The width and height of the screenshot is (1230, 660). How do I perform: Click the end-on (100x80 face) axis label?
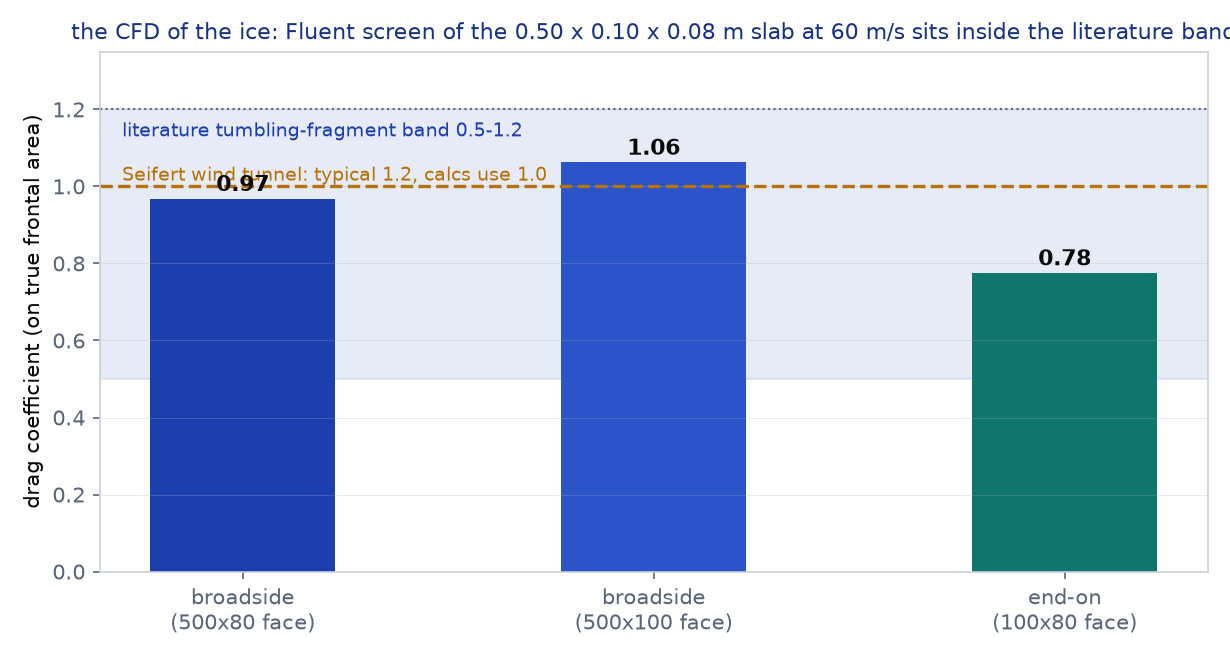[x=1065, y=610]
